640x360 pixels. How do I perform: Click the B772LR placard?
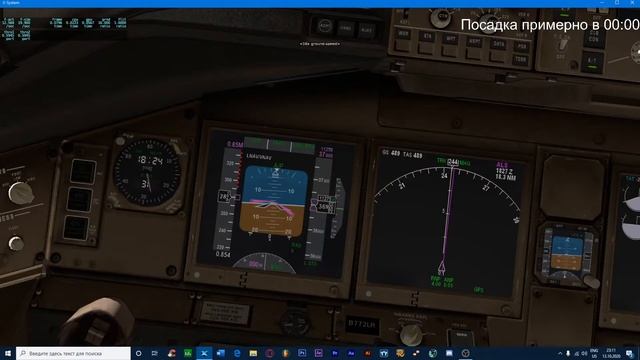click(x=362, y=325)
